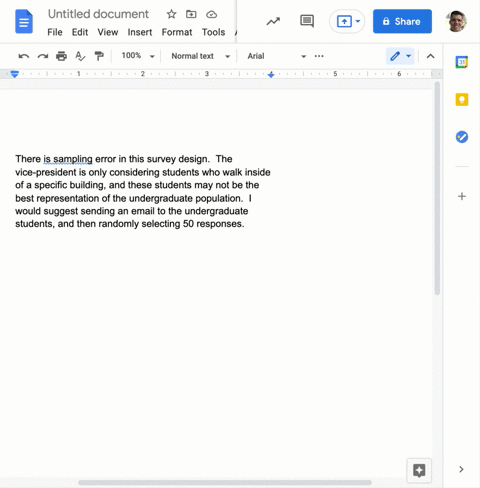Click the blue Share button
This screenshot has height=488, width=480.
tap(402, 21)
